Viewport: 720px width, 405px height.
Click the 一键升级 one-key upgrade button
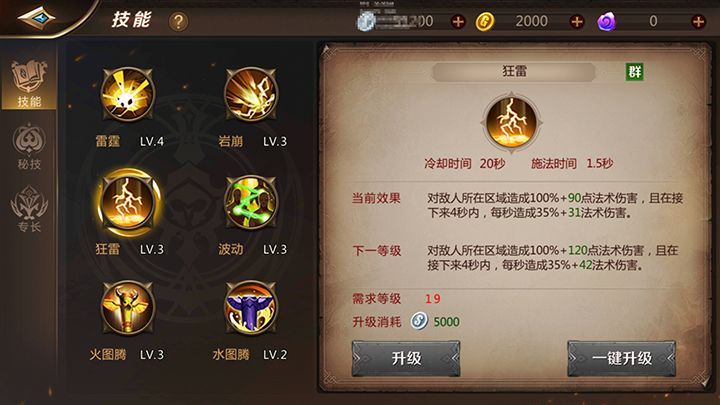click(x=621, y=358)
